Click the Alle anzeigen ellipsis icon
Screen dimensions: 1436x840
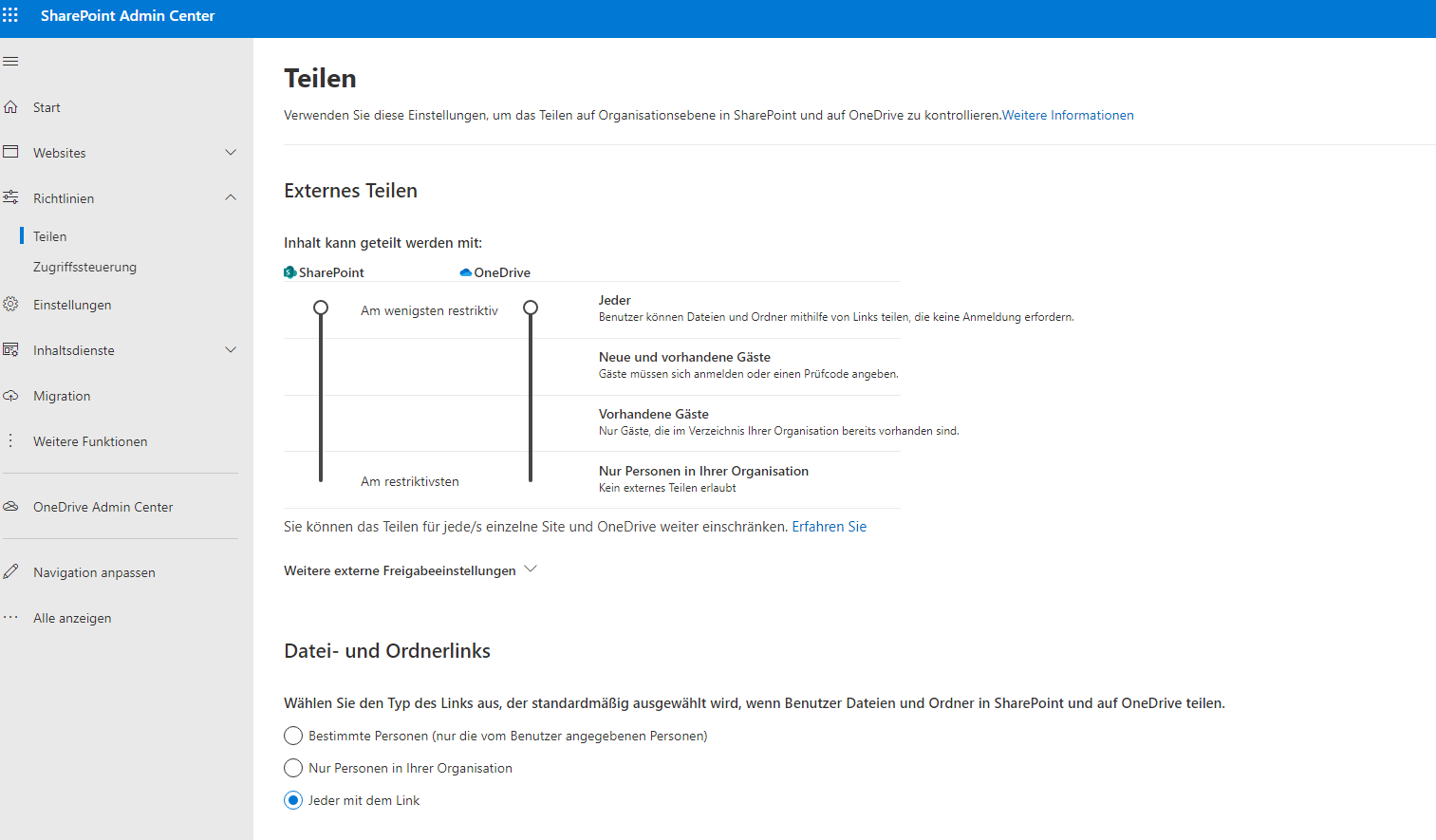click(x=10, y=617)
